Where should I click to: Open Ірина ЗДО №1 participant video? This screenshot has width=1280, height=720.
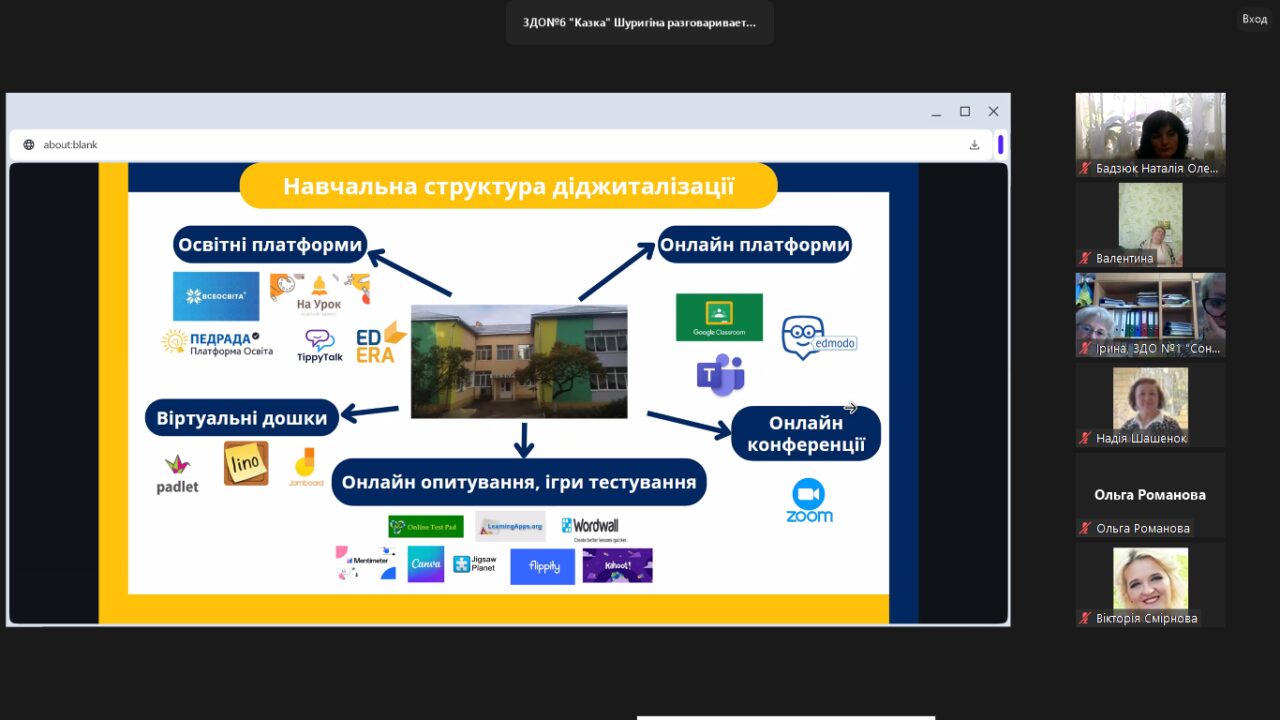tap(1150, 315)
